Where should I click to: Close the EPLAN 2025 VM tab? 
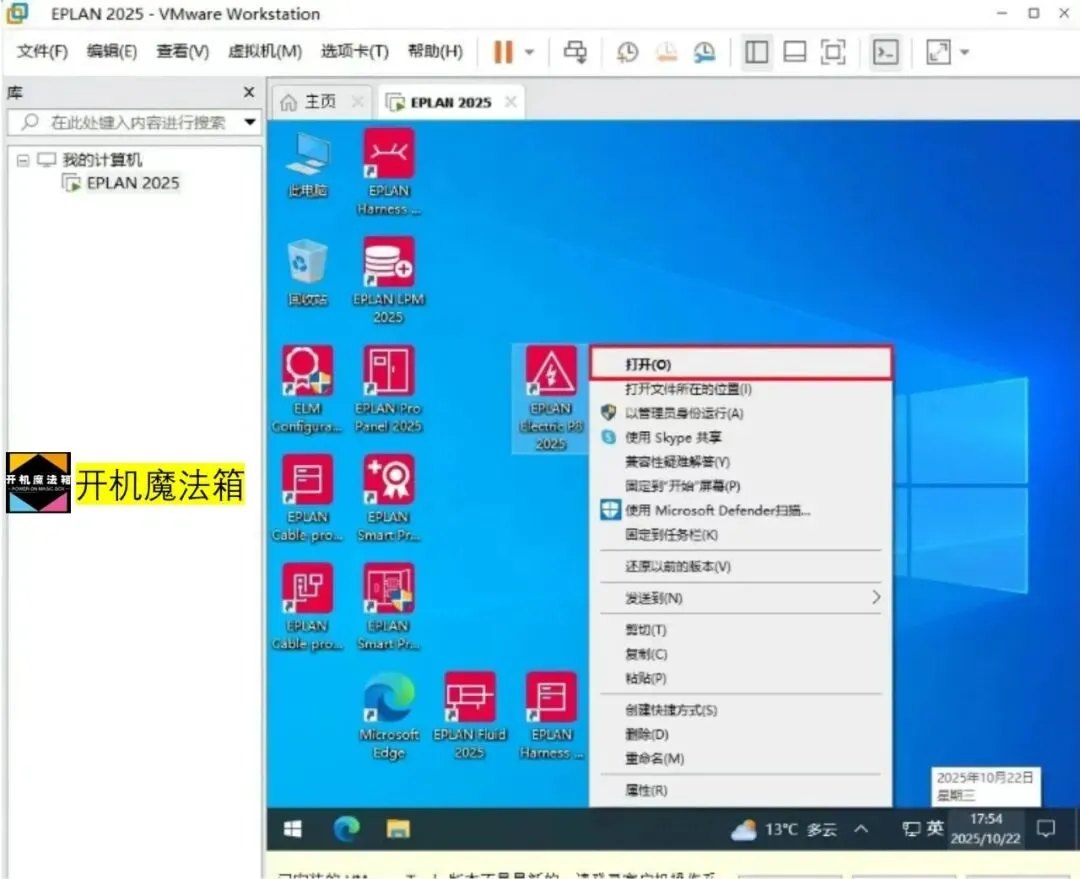[510, 102]
